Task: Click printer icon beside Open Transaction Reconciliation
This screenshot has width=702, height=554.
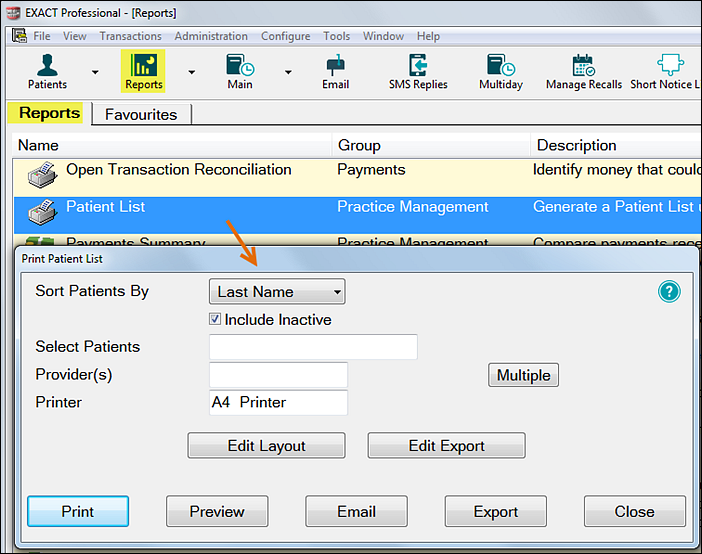Action: click(x=43, y=175)
